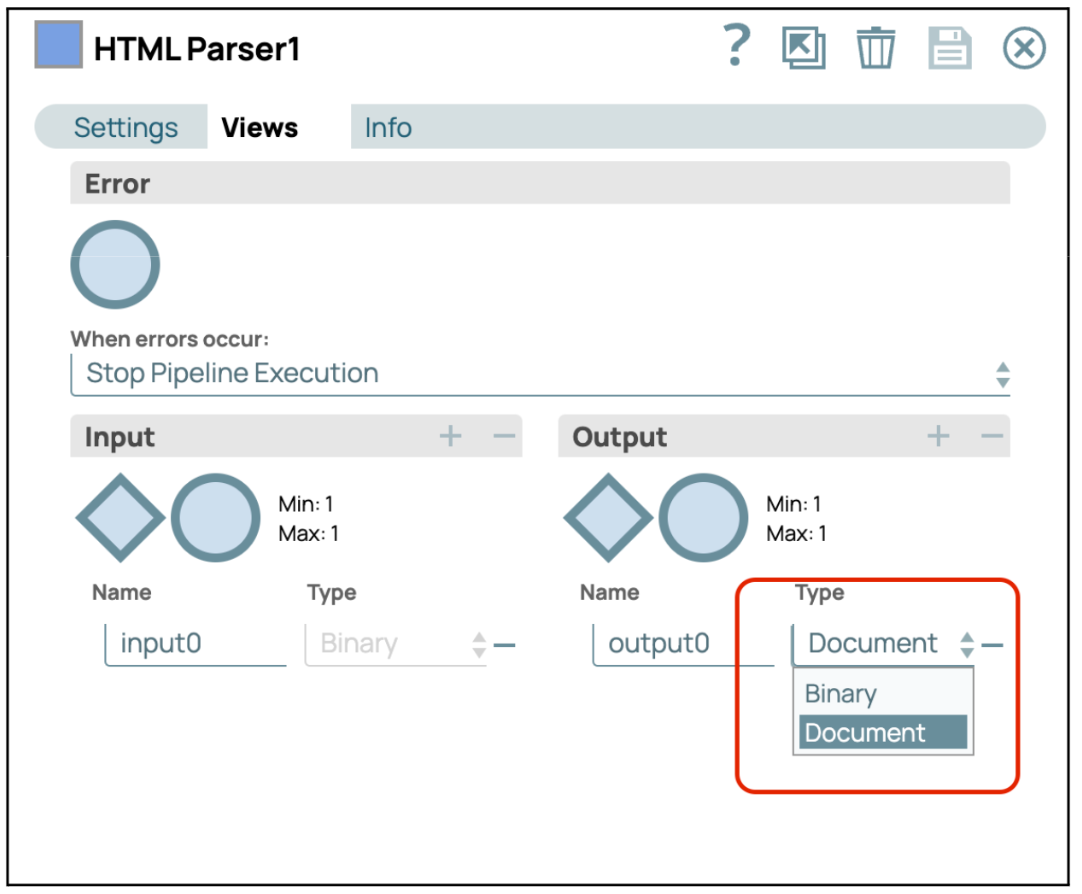Click the save floppy disk icon
Screen dimensions: 1082x894
click(949, 48)
